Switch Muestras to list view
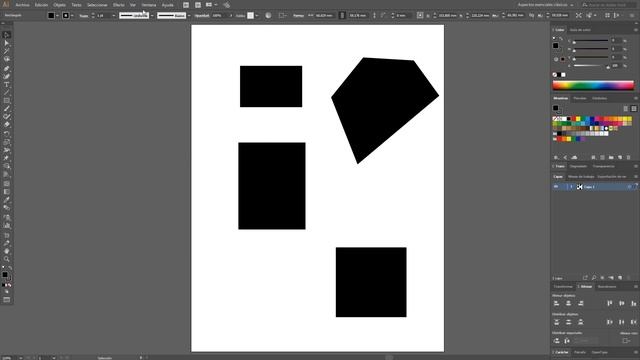The image size is (640, 360). coord(626,109)
